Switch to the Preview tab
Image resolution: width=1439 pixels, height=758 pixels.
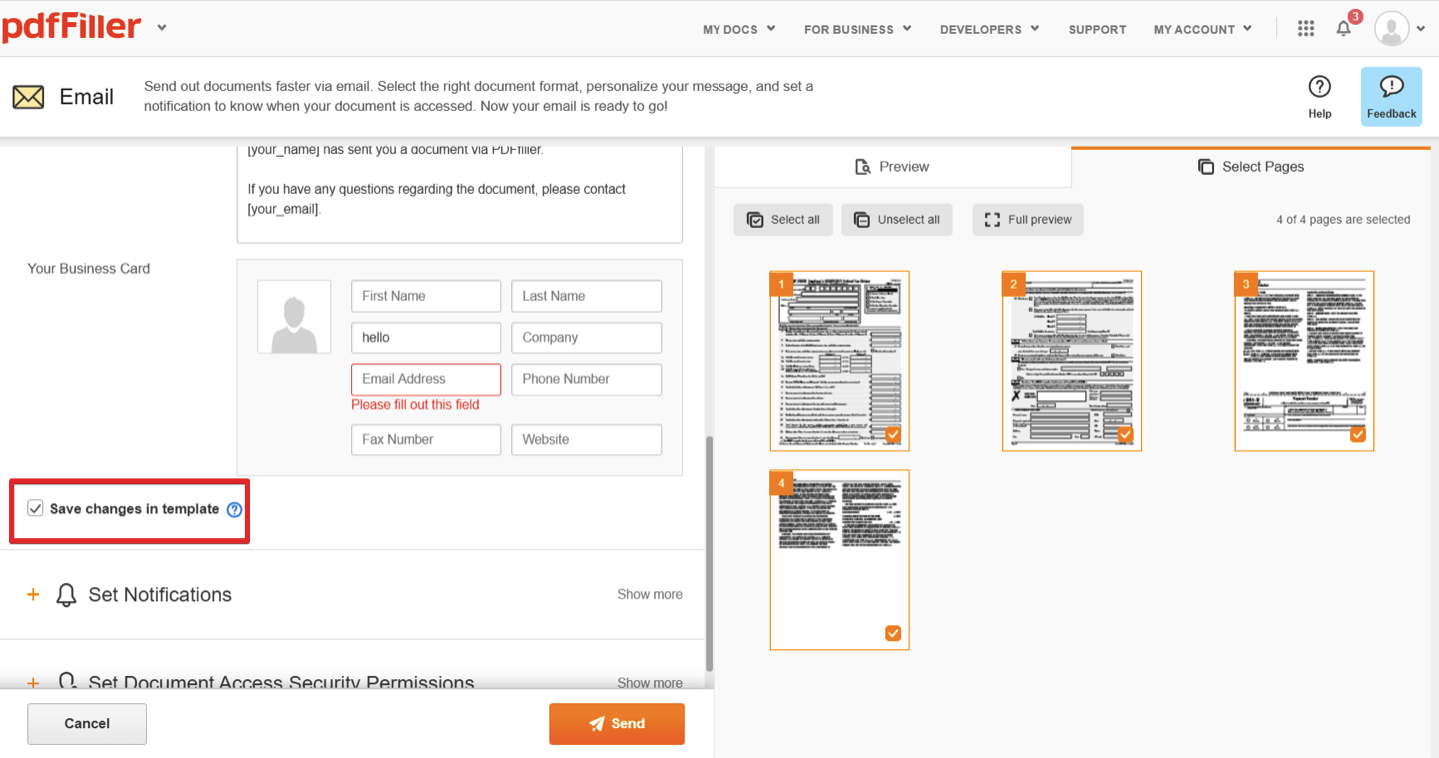(892, 167)
